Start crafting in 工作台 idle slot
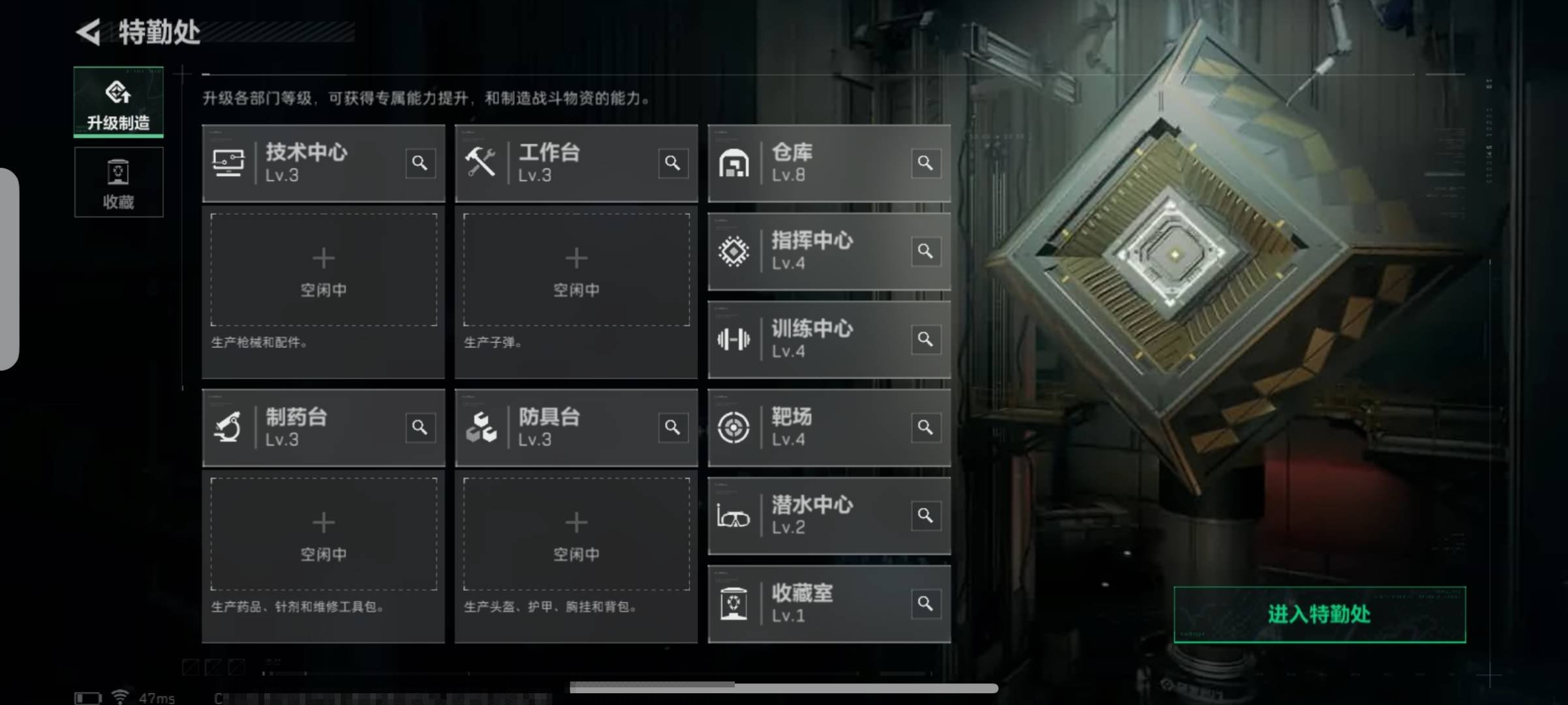 [x=576, y=270]
